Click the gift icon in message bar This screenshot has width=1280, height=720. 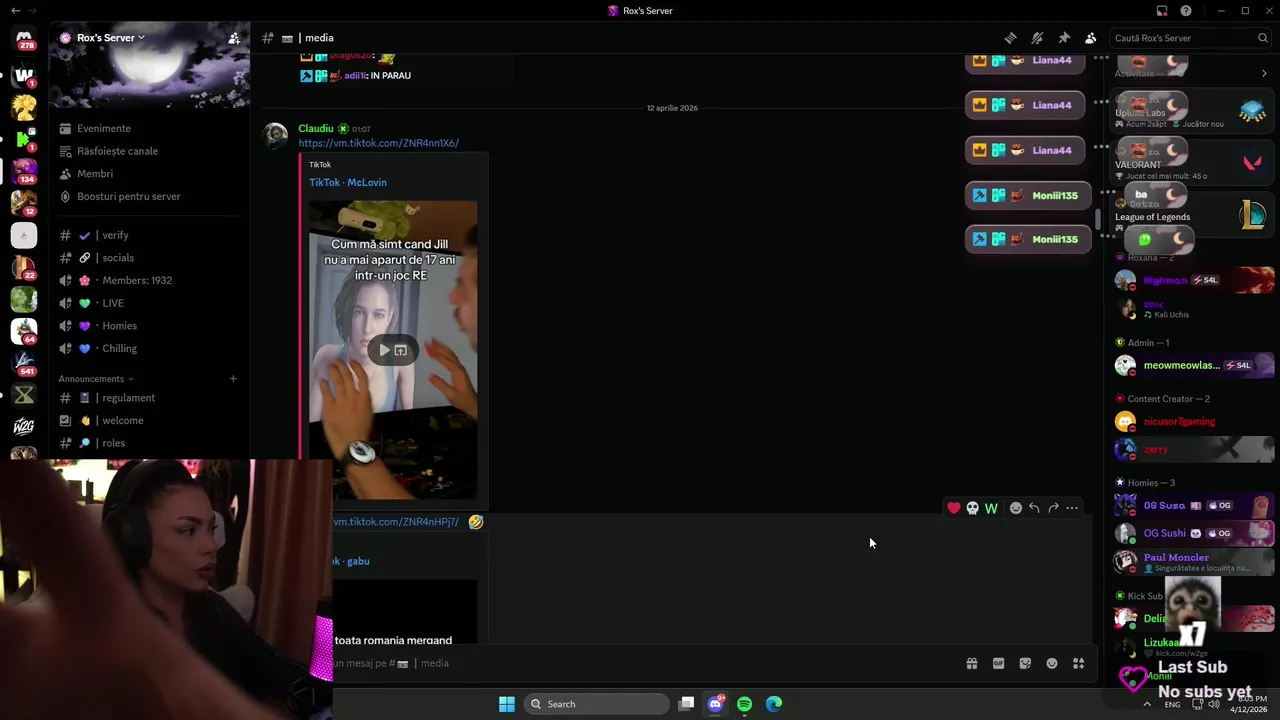tap(971, 663)
